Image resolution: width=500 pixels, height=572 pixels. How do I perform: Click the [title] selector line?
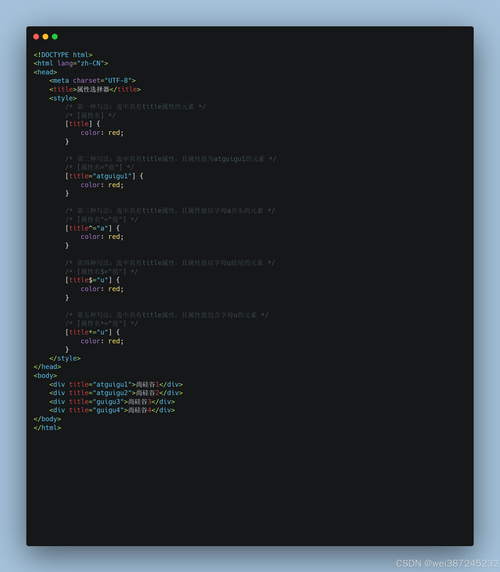coord(82,124)
